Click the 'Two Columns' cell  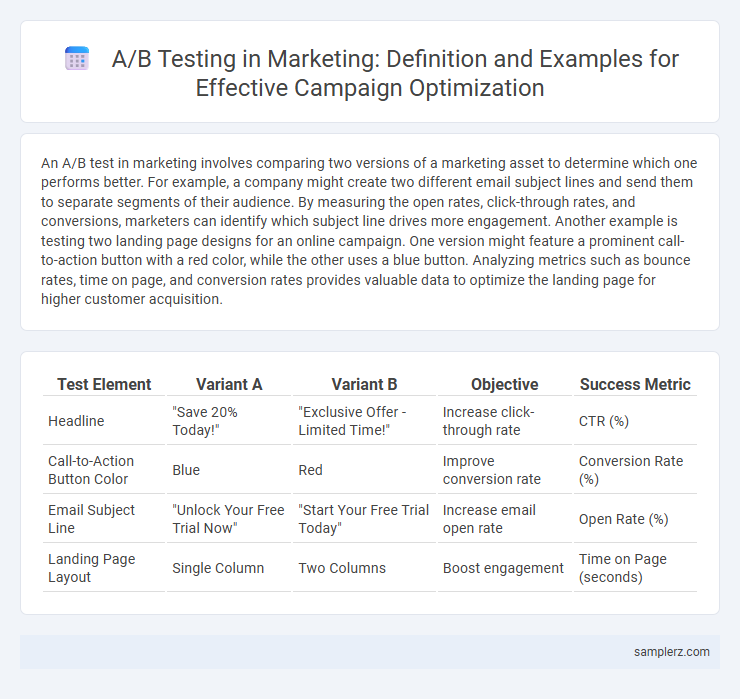364,568
